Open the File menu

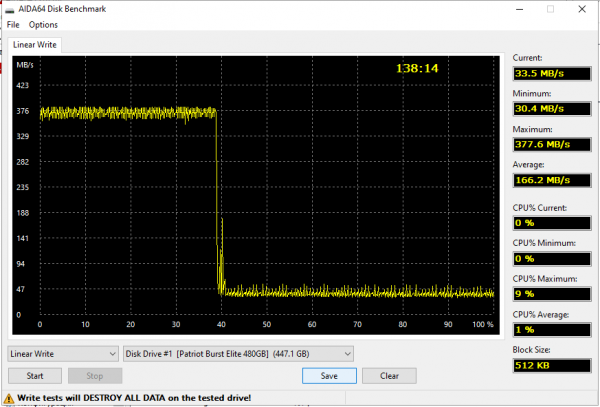coord(13,24)
